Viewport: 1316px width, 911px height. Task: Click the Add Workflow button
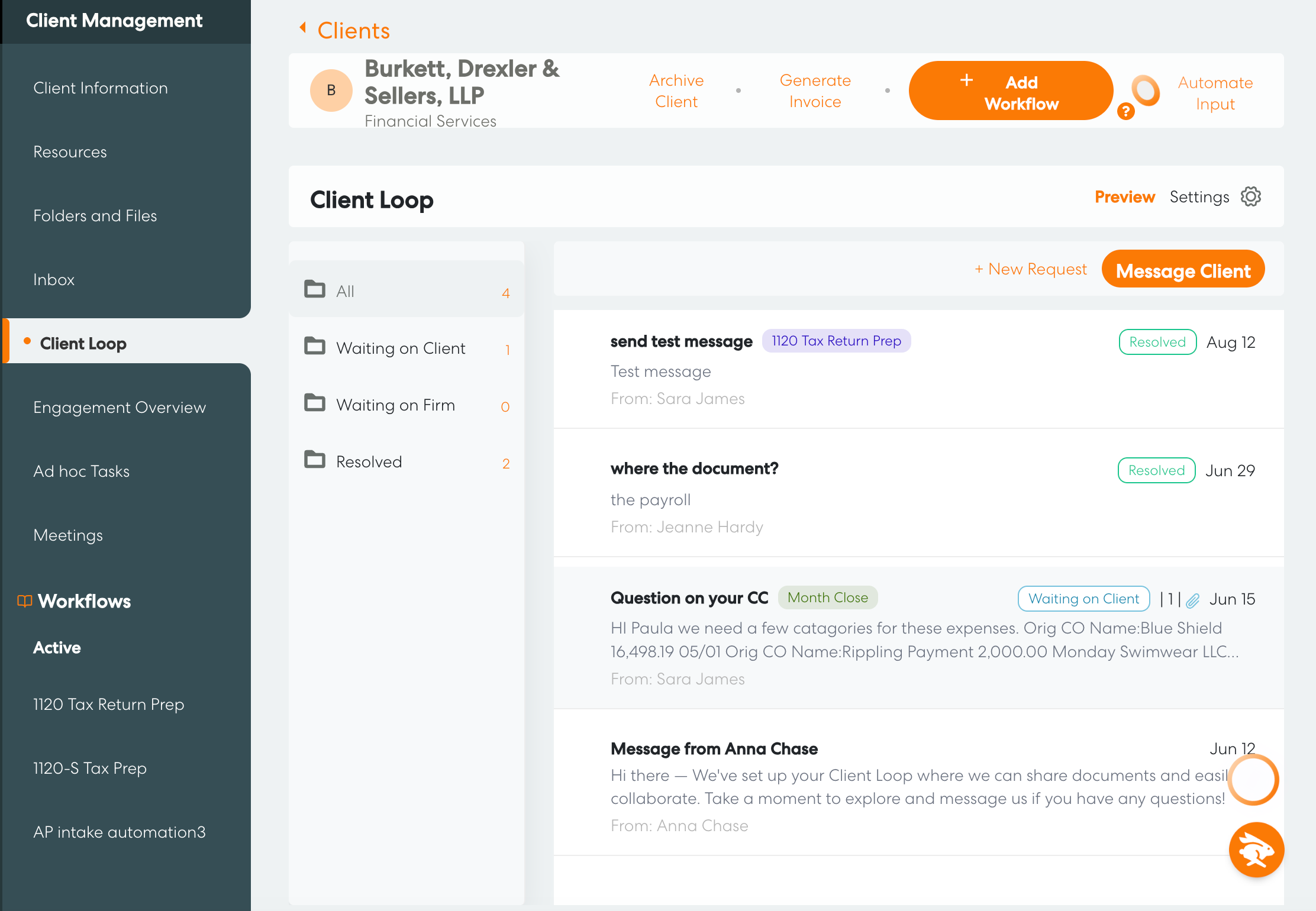[1011, 91]
